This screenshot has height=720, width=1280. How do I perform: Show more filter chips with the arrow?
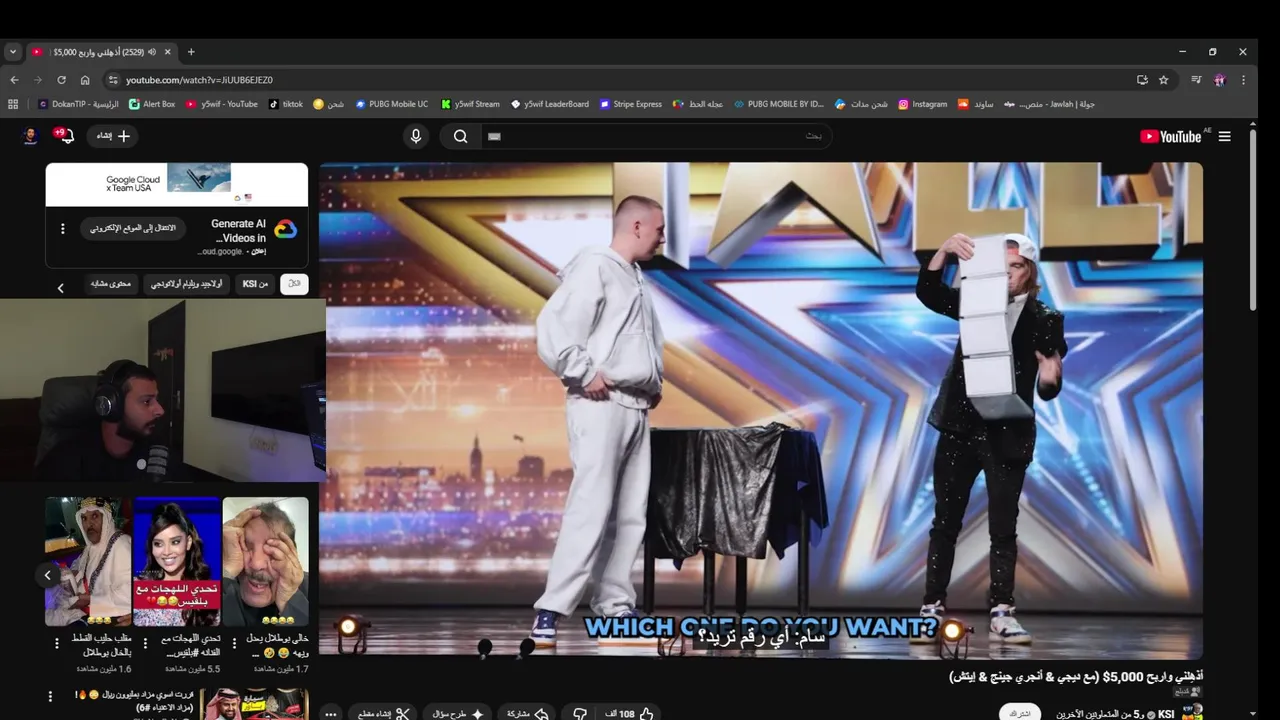coord(60,288)
